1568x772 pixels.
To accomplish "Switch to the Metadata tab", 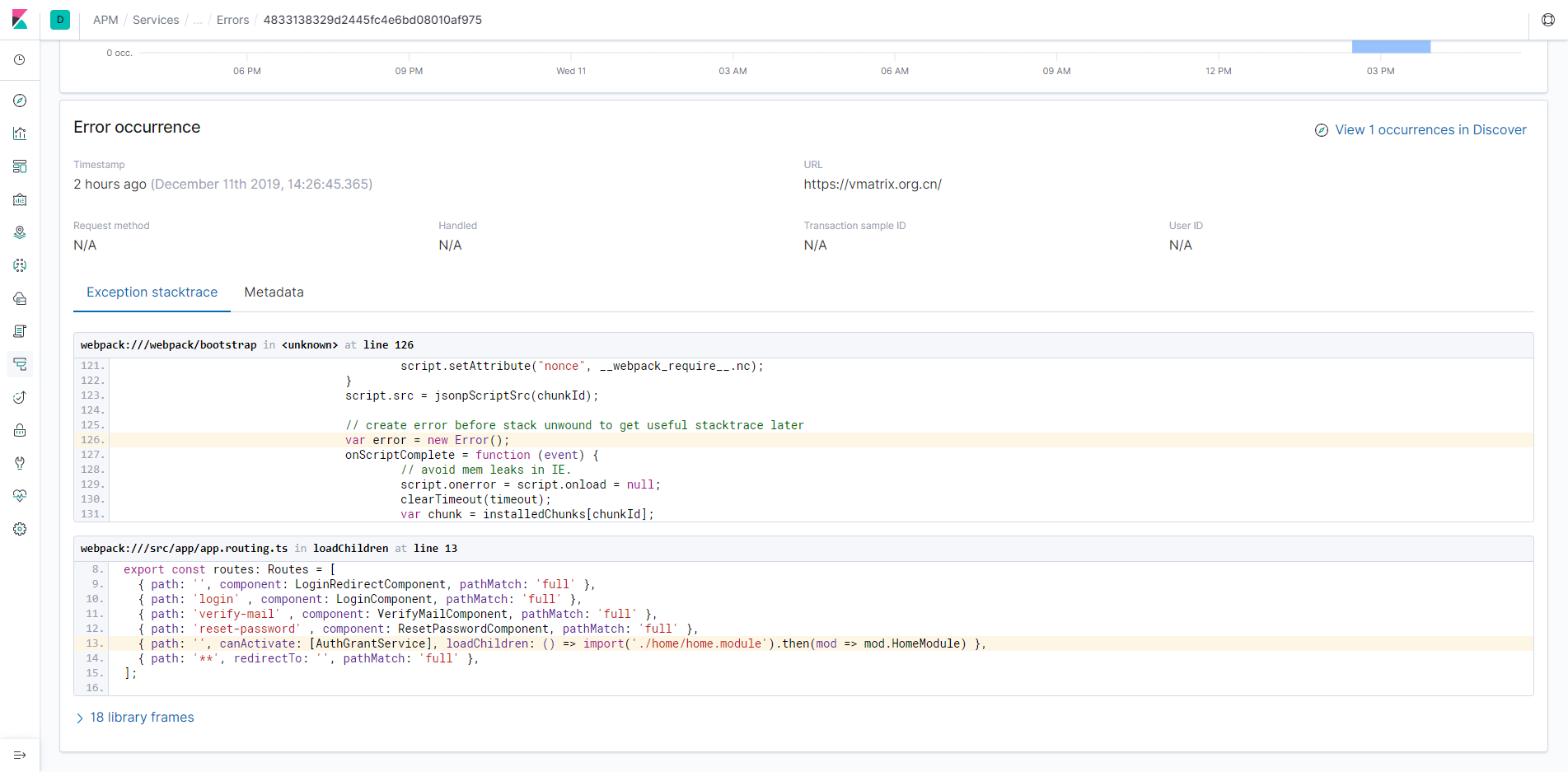I will coord(274,292).
